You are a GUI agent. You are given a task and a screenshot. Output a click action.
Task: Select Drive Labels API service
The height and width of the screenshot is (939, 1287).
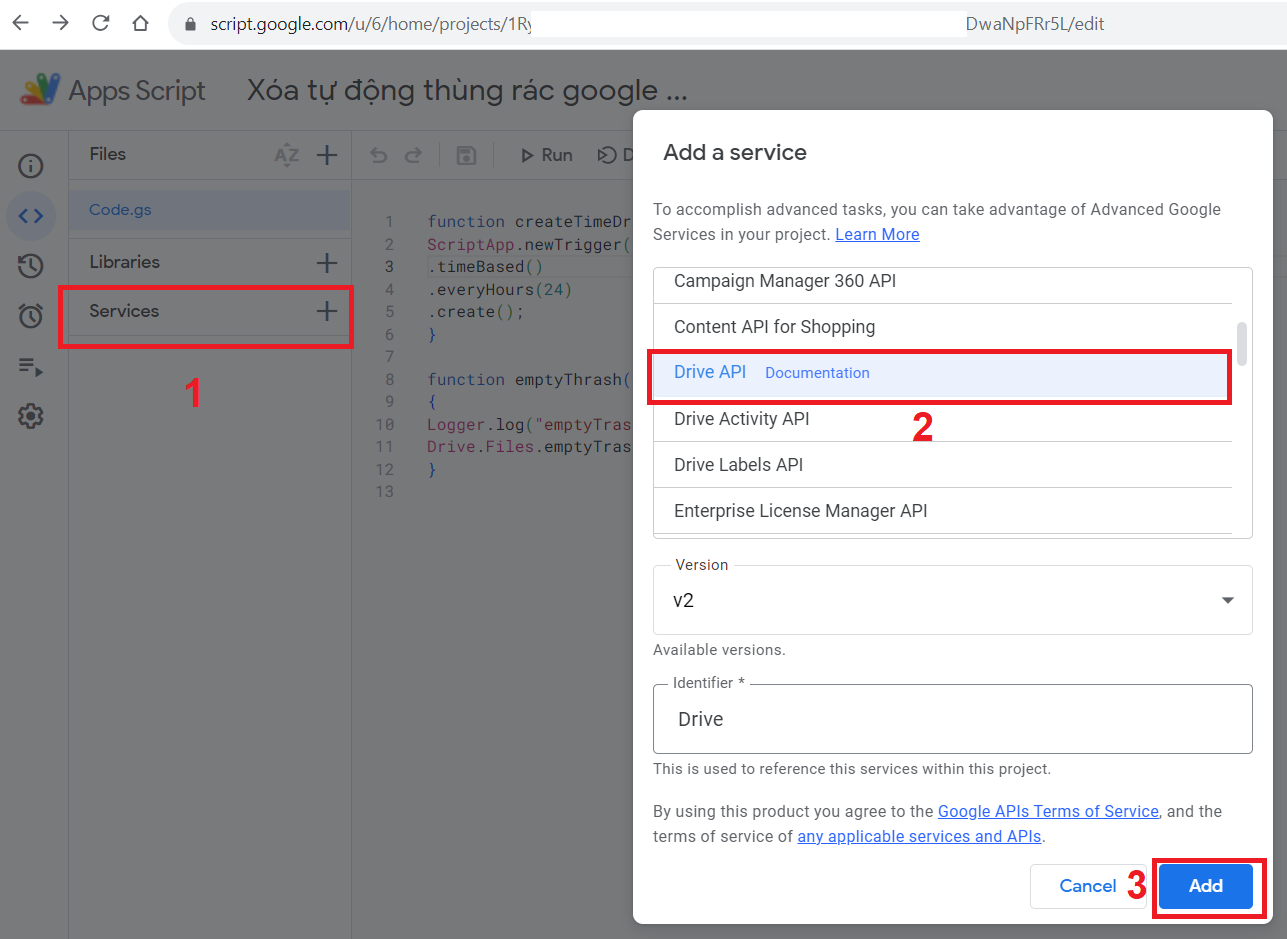click(x=942, y=465)
